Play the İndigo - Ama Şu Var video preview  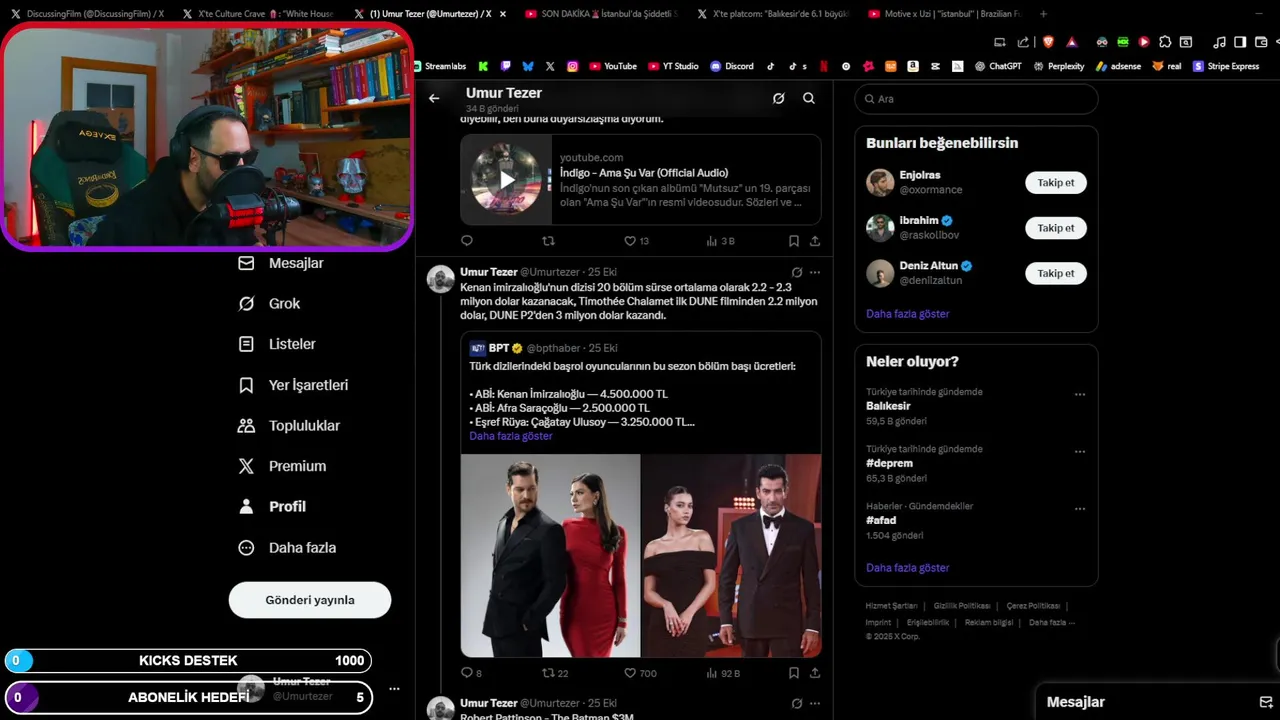507,180
